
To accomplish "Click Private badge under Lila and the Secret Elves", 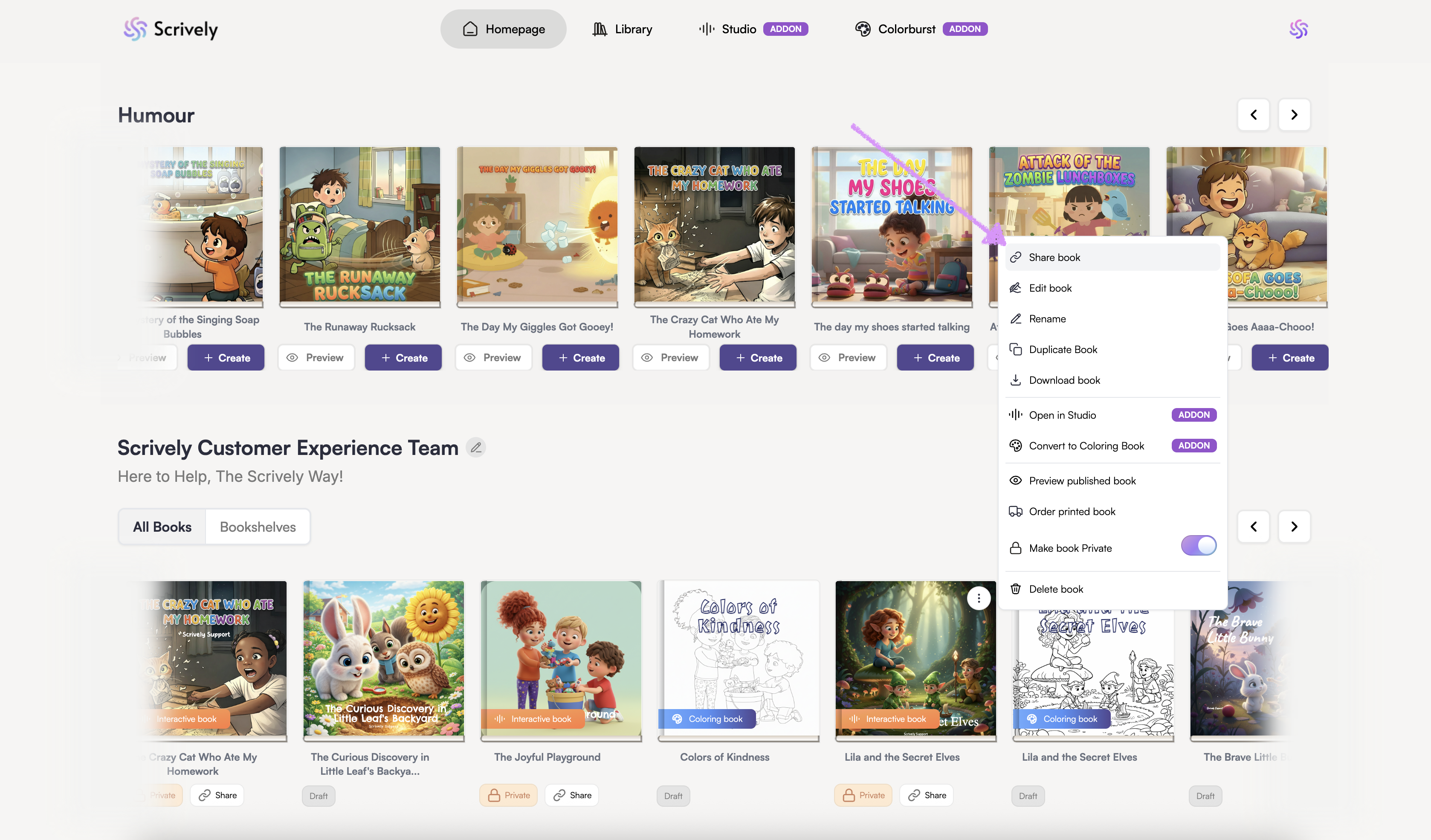I will [863, 795].
